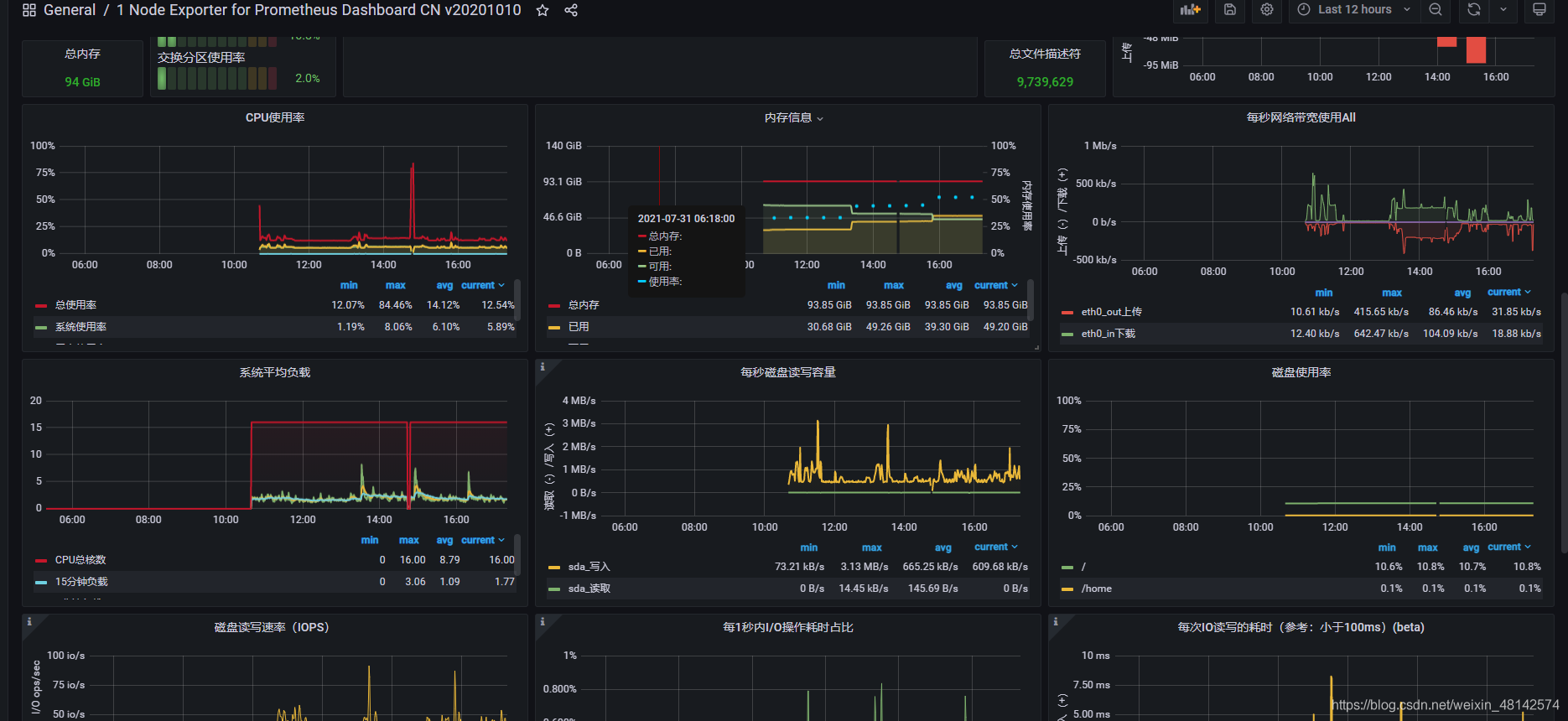Click the 每1秒内I/O操作耗时占比 panel title

point(788,627)
